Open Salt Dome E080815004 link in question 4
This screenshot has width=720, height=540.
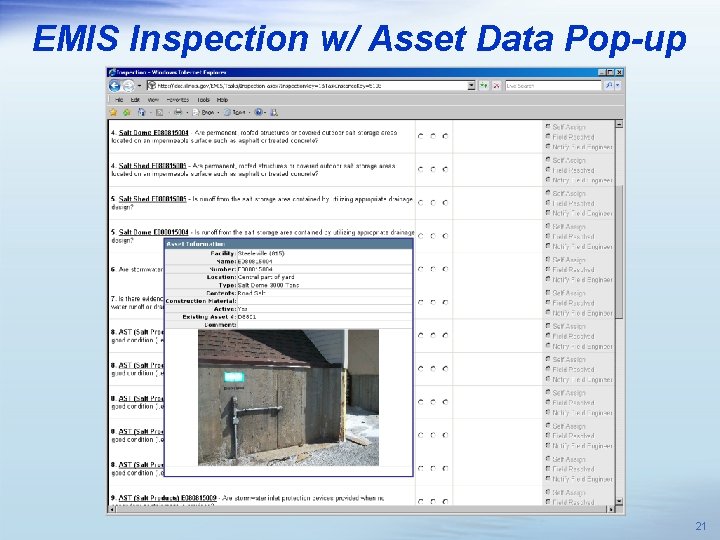click(153, 133)
